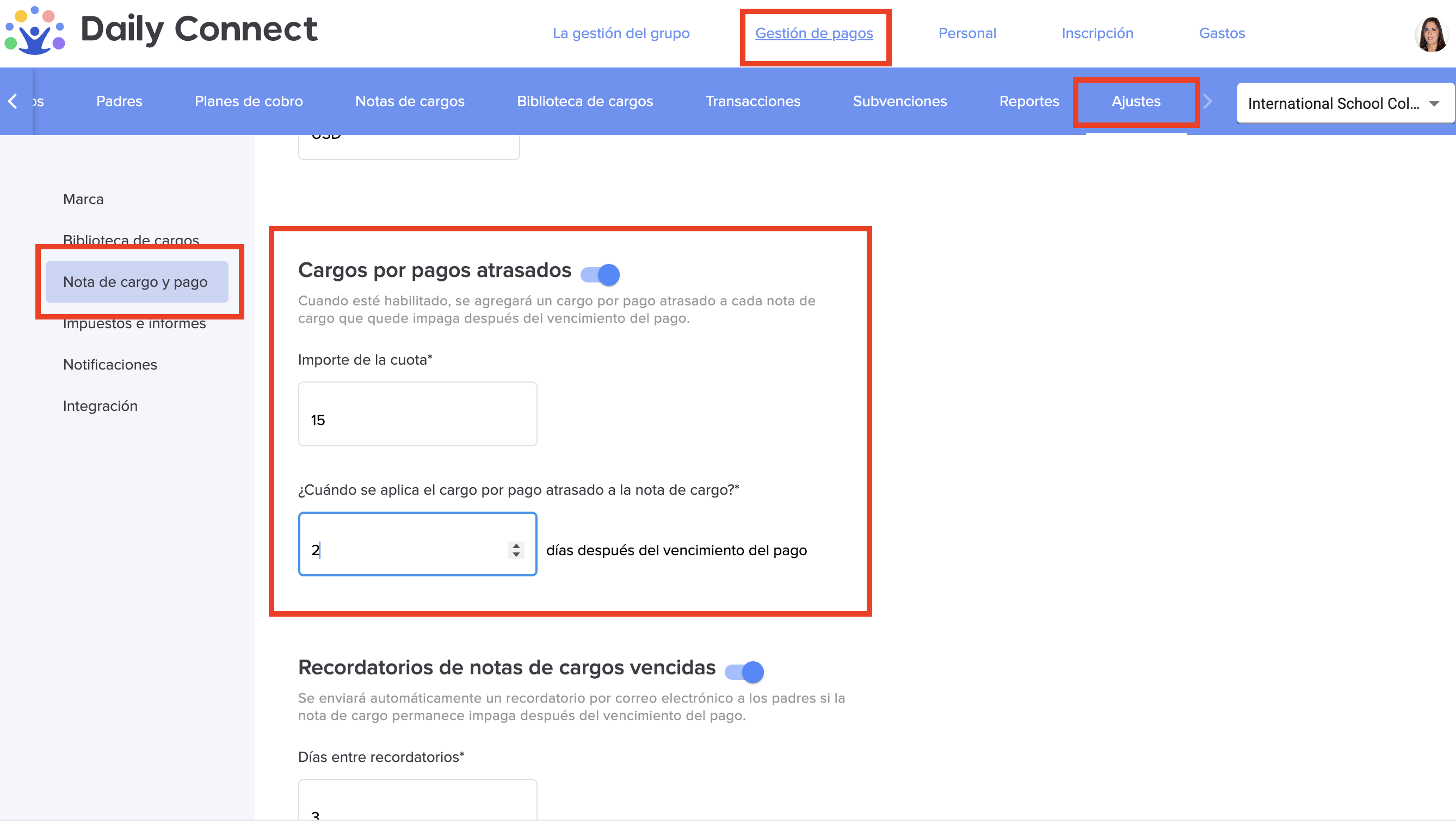Screen dimensions: 1456x836
Task: Switch to the Planes de cobro tab
Action: point(249,102)
